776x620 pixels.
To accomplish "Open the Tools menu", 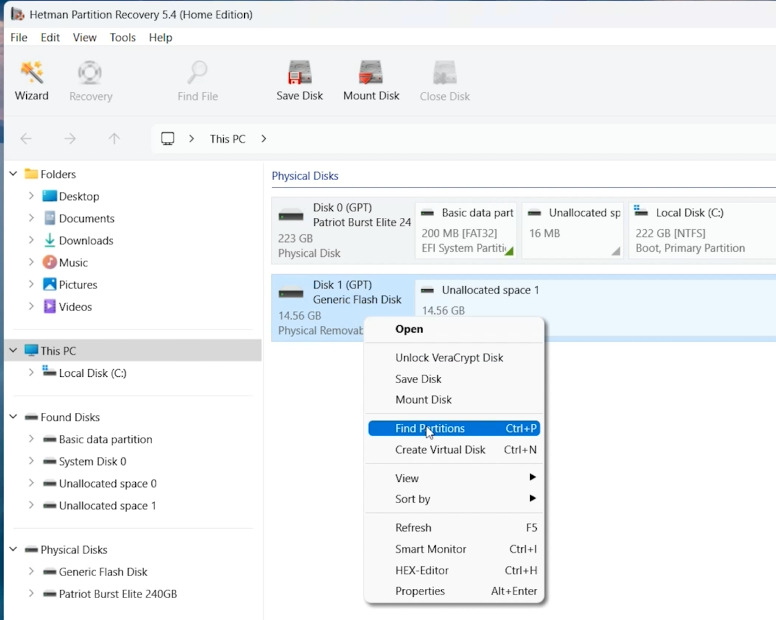I will pyautogui.click(x=123, y=38).
